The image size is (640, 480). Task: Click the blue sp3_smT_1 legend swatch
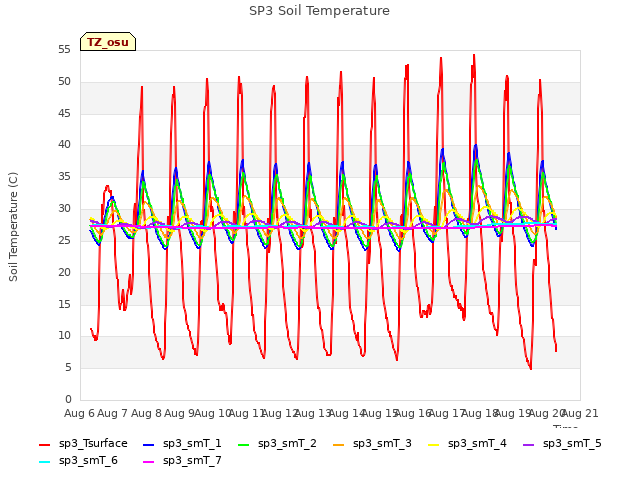point(149,444)
